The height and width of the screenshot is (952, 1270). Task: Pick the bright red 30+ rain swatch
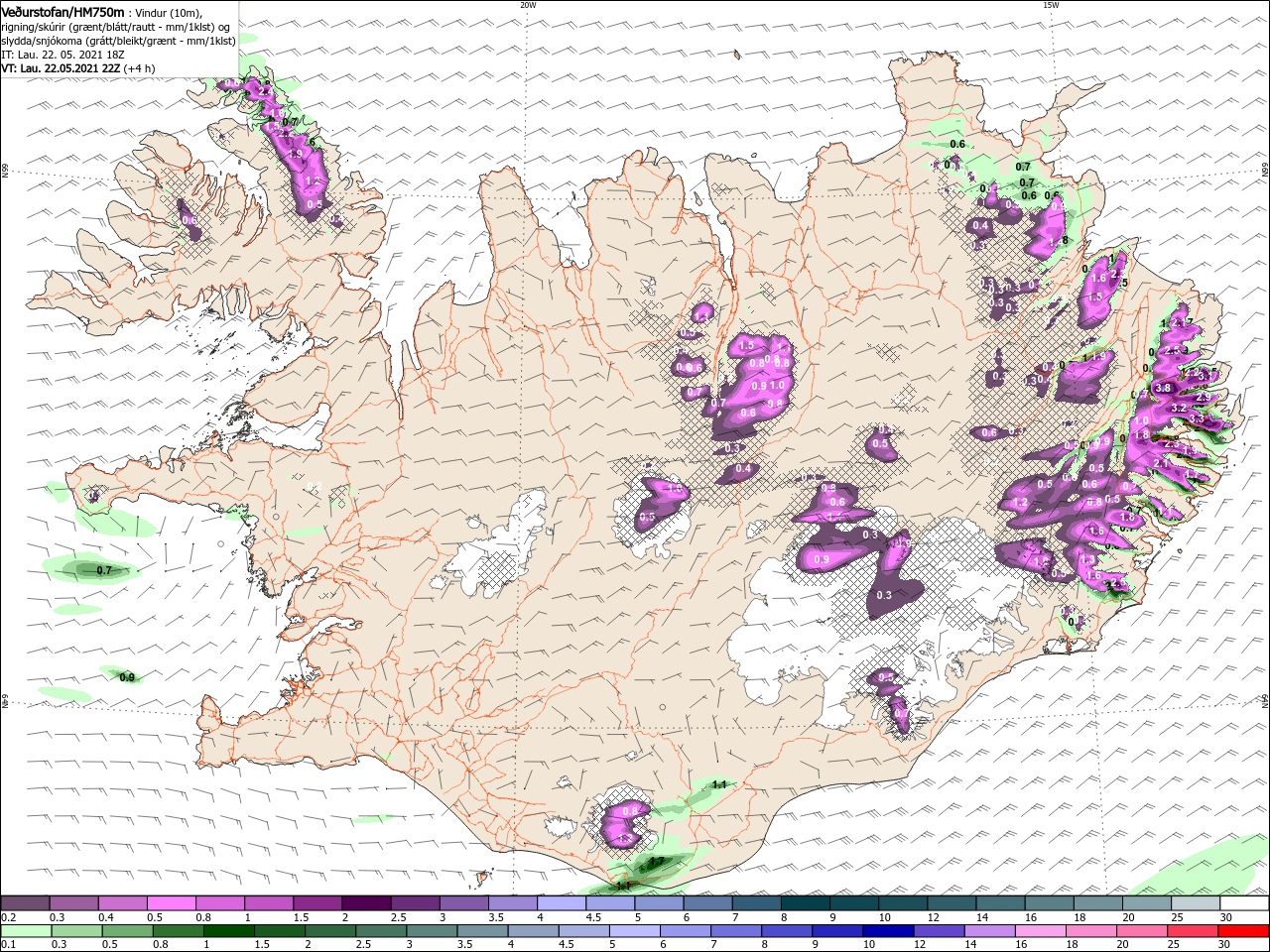coord(1243,932)
